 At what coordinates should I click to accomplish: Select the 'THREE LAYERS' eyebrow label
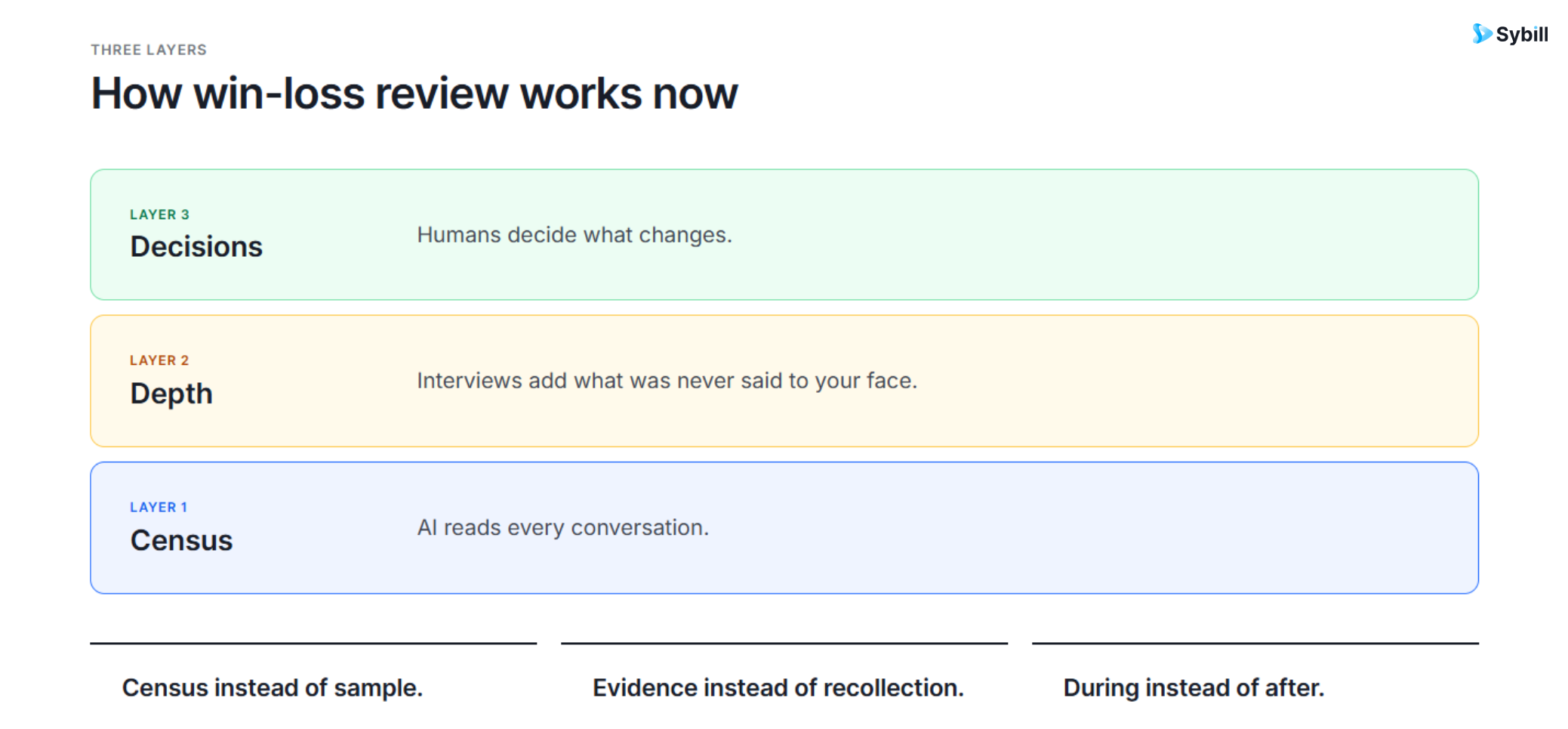149,50
